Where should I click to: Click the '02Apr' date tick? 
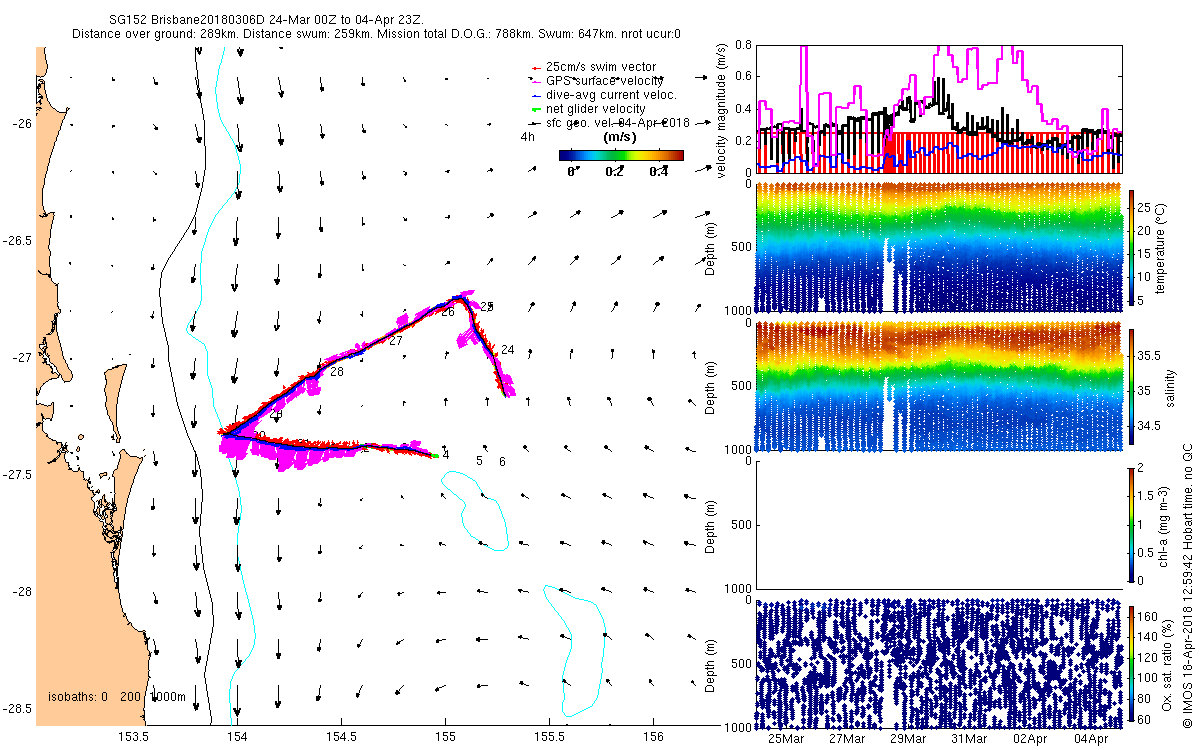click(x=1032, y=739)
